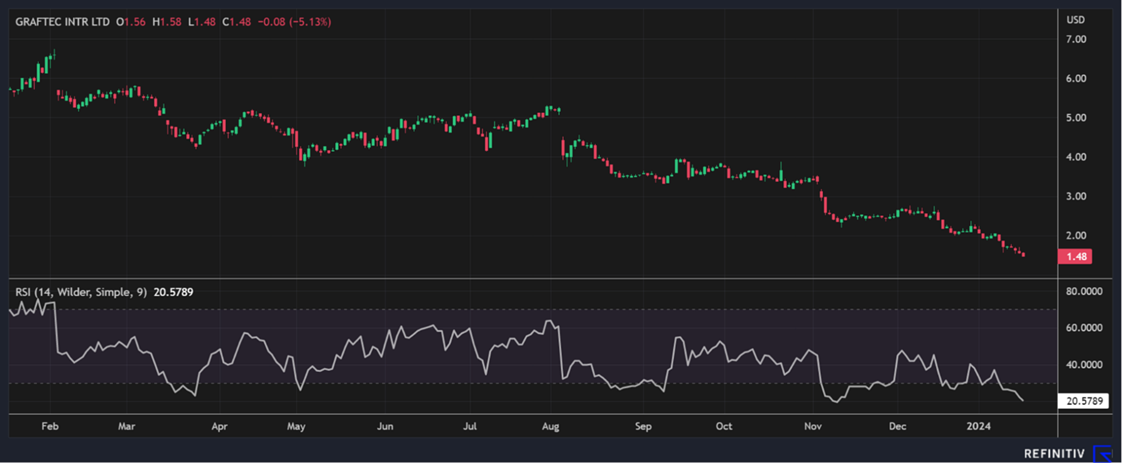Screen dimensions: 1122x463
Task: Click the 2.00 level on price axis
Action: 1076,236
